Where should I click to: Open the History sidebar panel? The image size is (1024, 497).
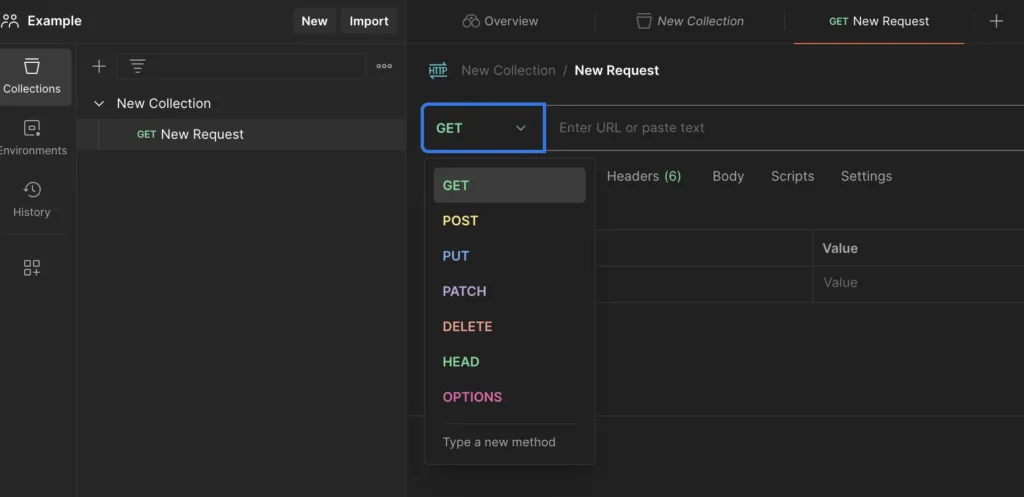32,200
